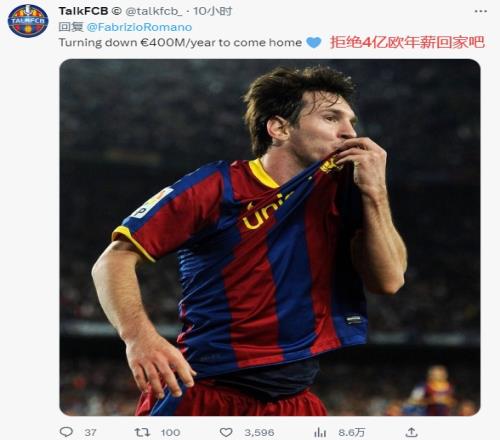This screenshot has width=500, height=440.
Task: Open the @FabrizioRomano mention link
Action: point(139,27)
